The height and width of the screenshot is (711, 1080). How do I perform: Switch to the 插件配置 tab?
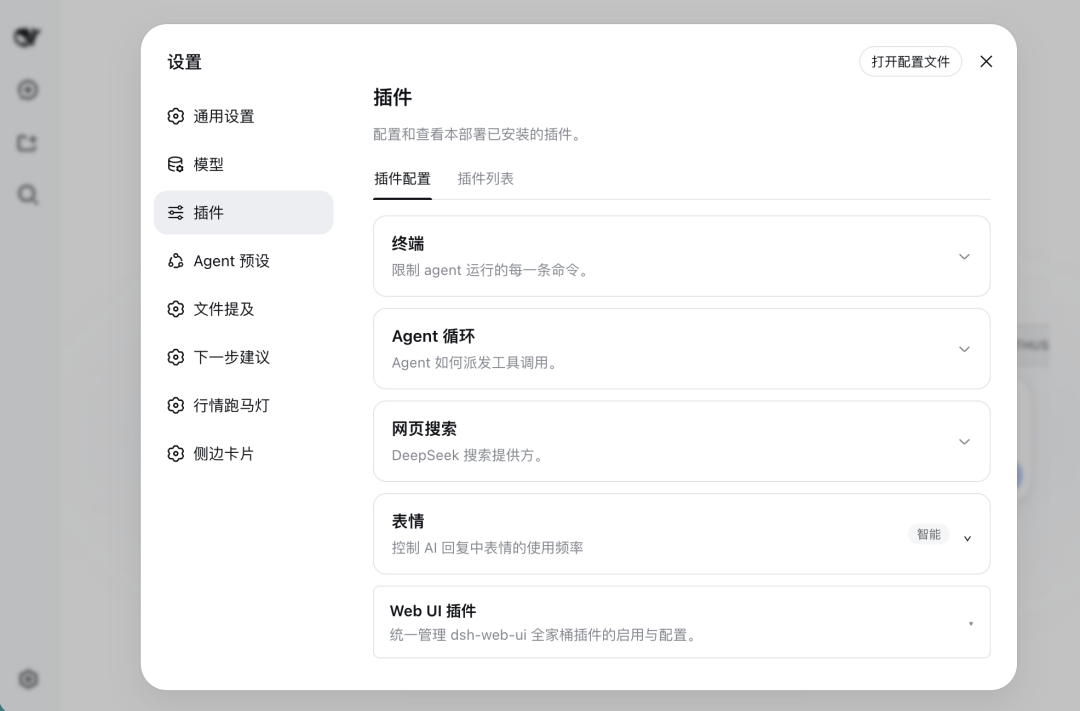(x=402, y=179)
